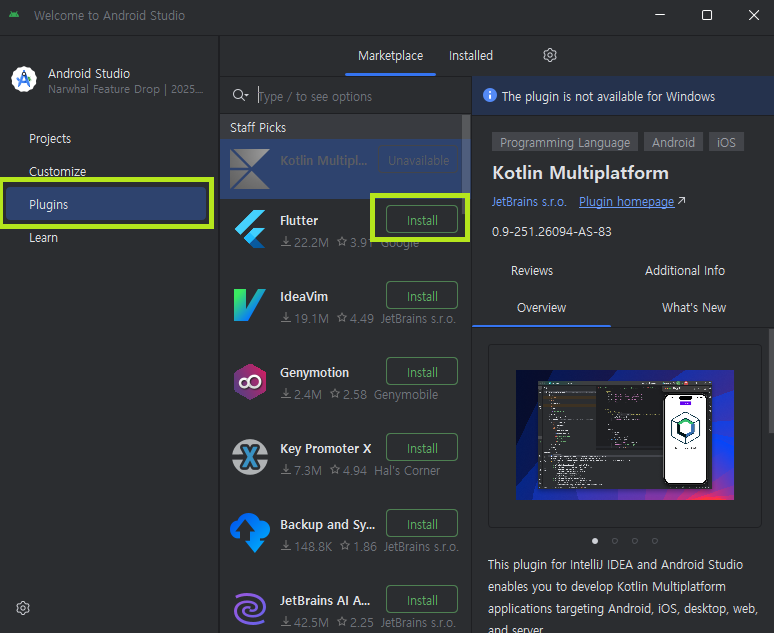
Task: Click the JetBrains AI Assistant spiral icon
Action: tap(250, 609)
